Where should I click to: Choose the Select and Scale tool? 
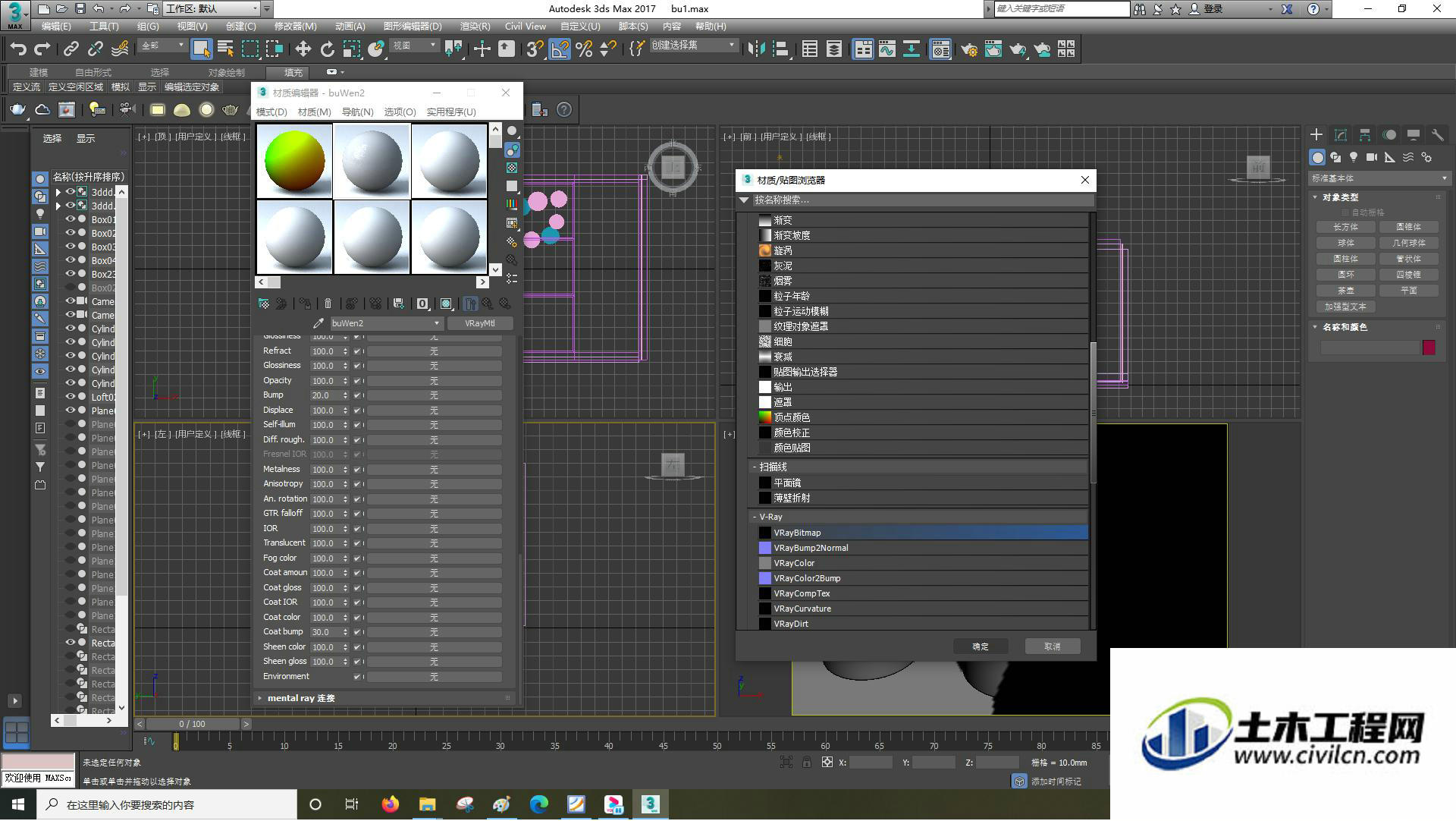351,49
